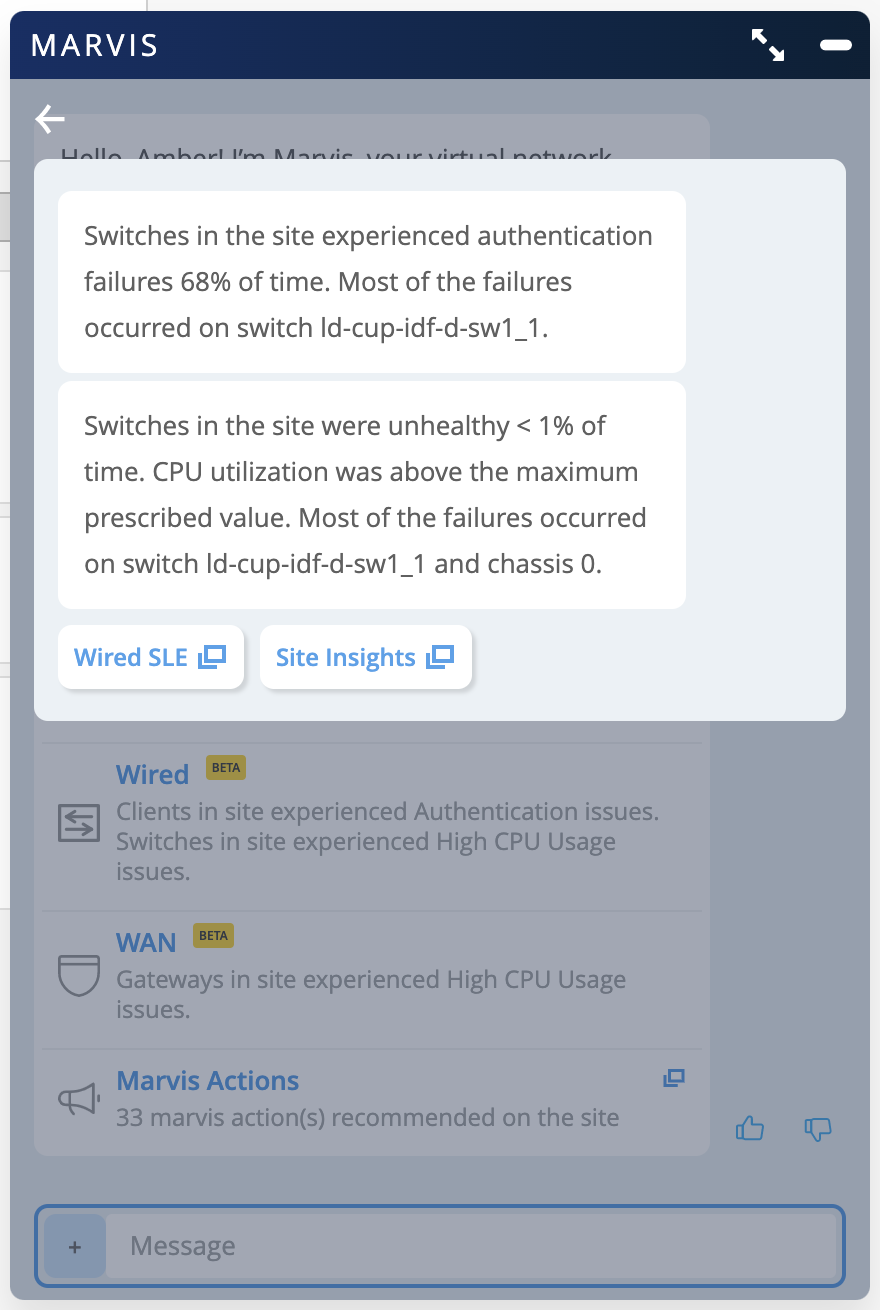Click the back arrow icon

(x=50, y=119)
